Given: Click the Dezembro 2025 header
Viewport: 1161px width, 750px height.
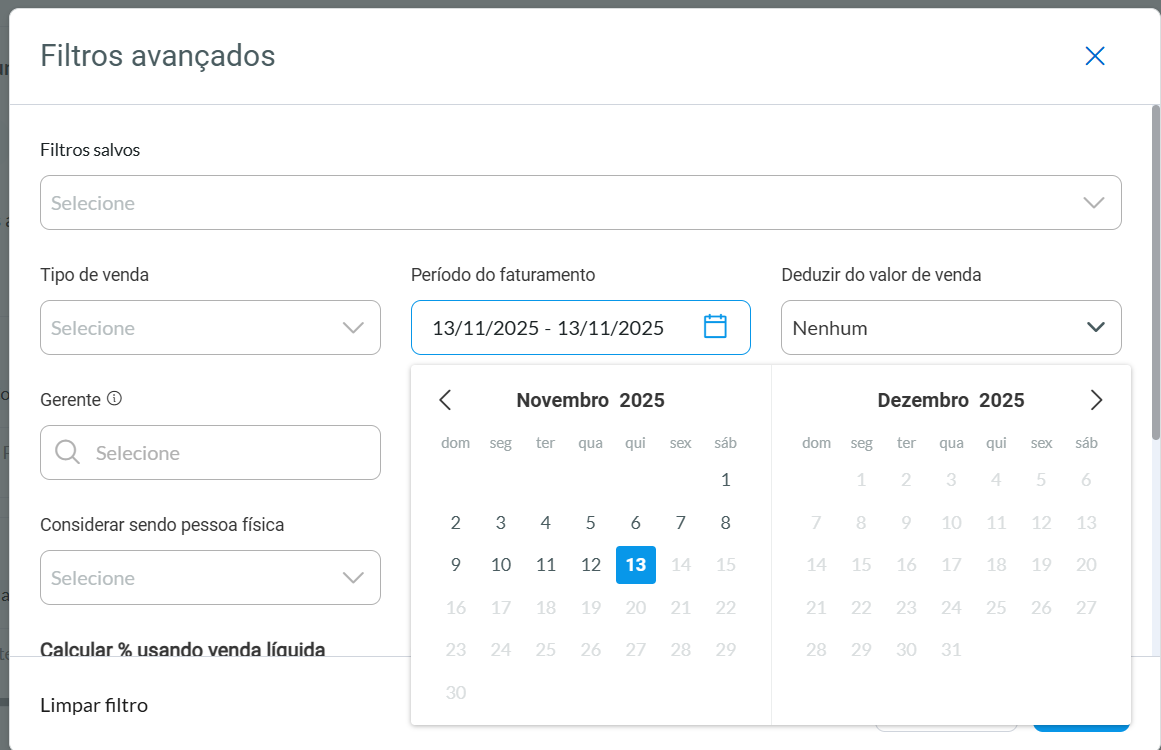Looking at the screenshot, I should point(950,400).
